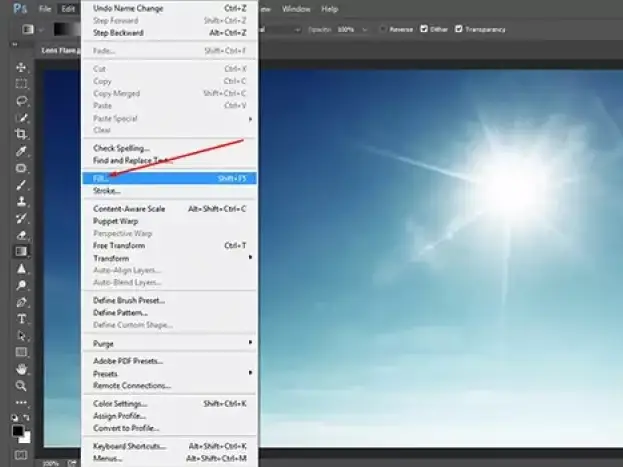Click the Ps application logo
623x467 pixels.
(19, 9)
